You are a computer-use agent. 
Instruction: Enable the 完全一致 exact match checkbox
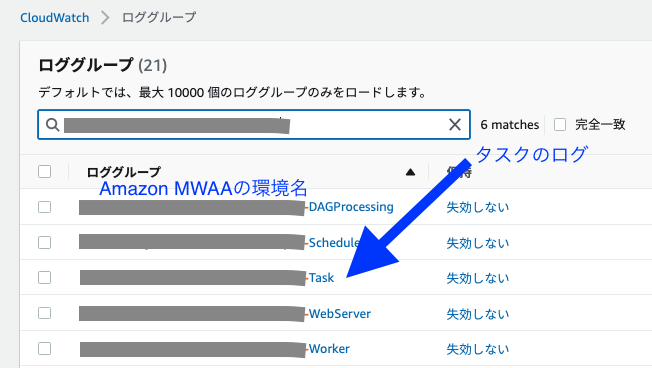[560, 124]
